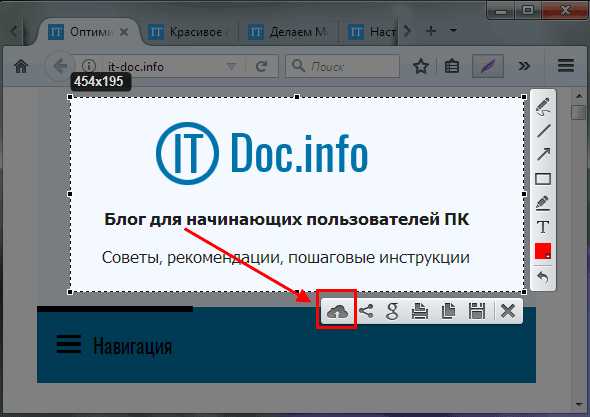Select the Marker highlighter tool
The image size is (590, 417).
(543, 203)
